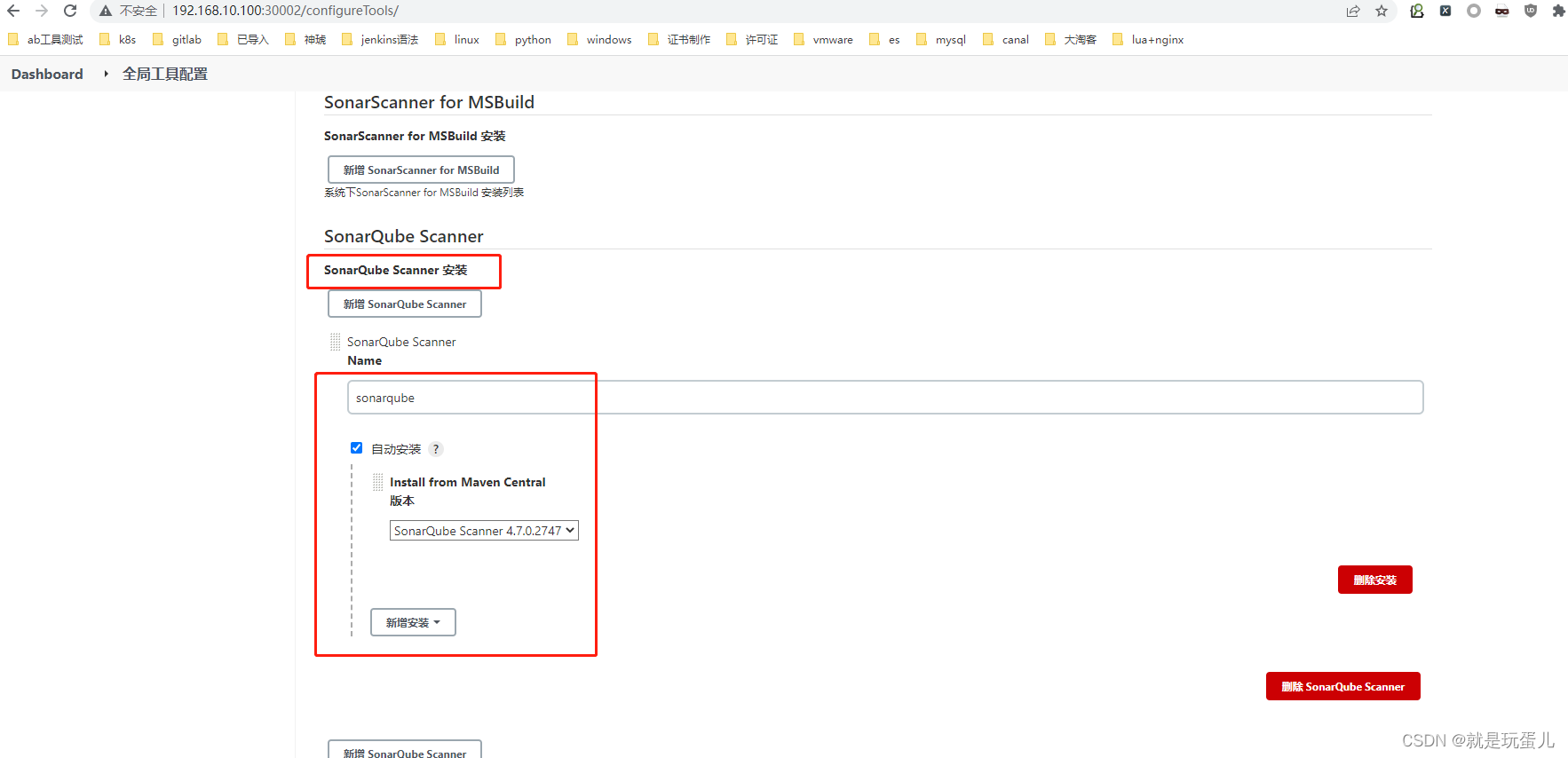Open the linux bookmark folder

pyautogui.click(x=457, y=39)
